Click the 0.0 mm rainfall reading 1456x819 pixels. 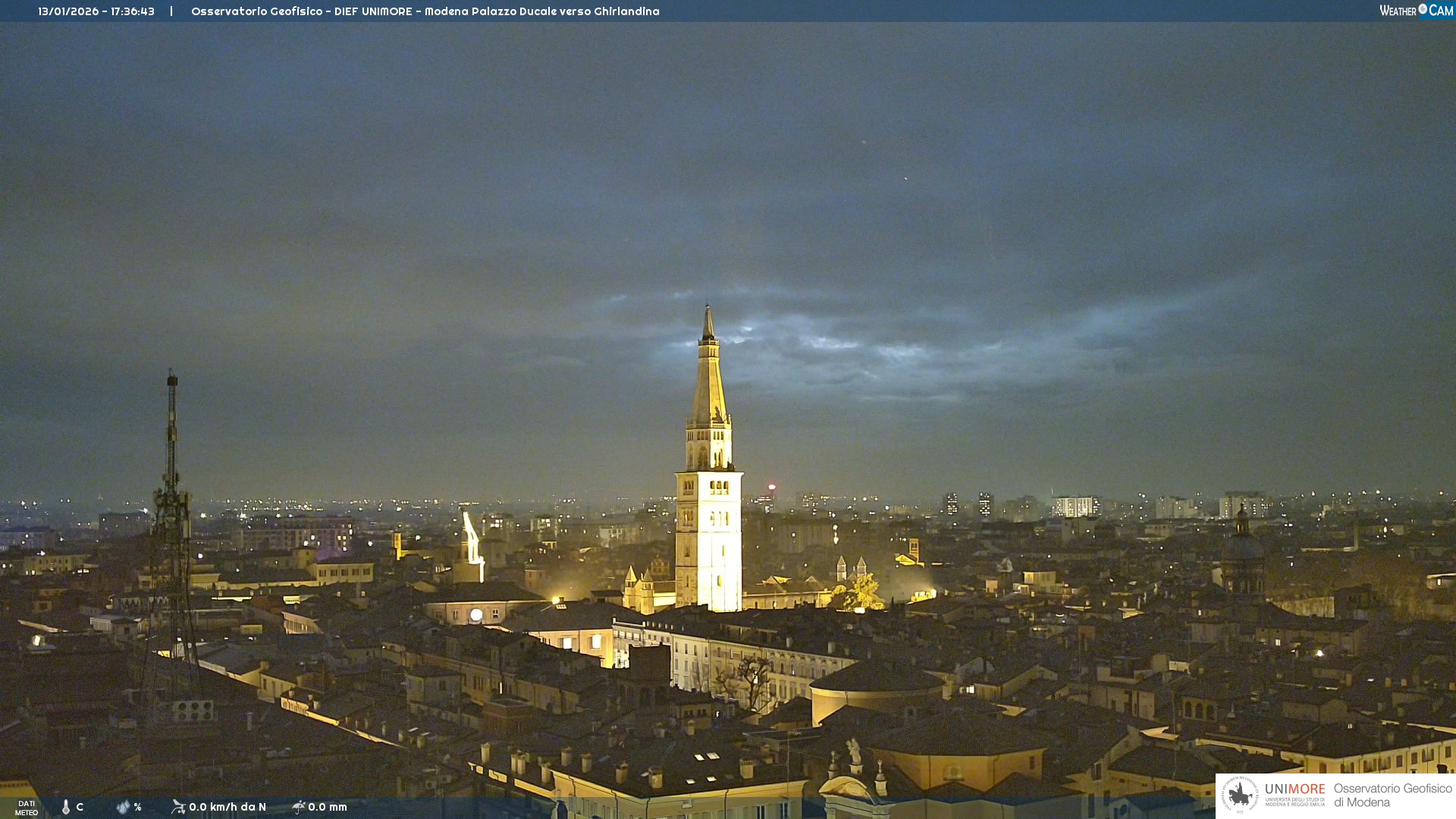coord(328,807)
